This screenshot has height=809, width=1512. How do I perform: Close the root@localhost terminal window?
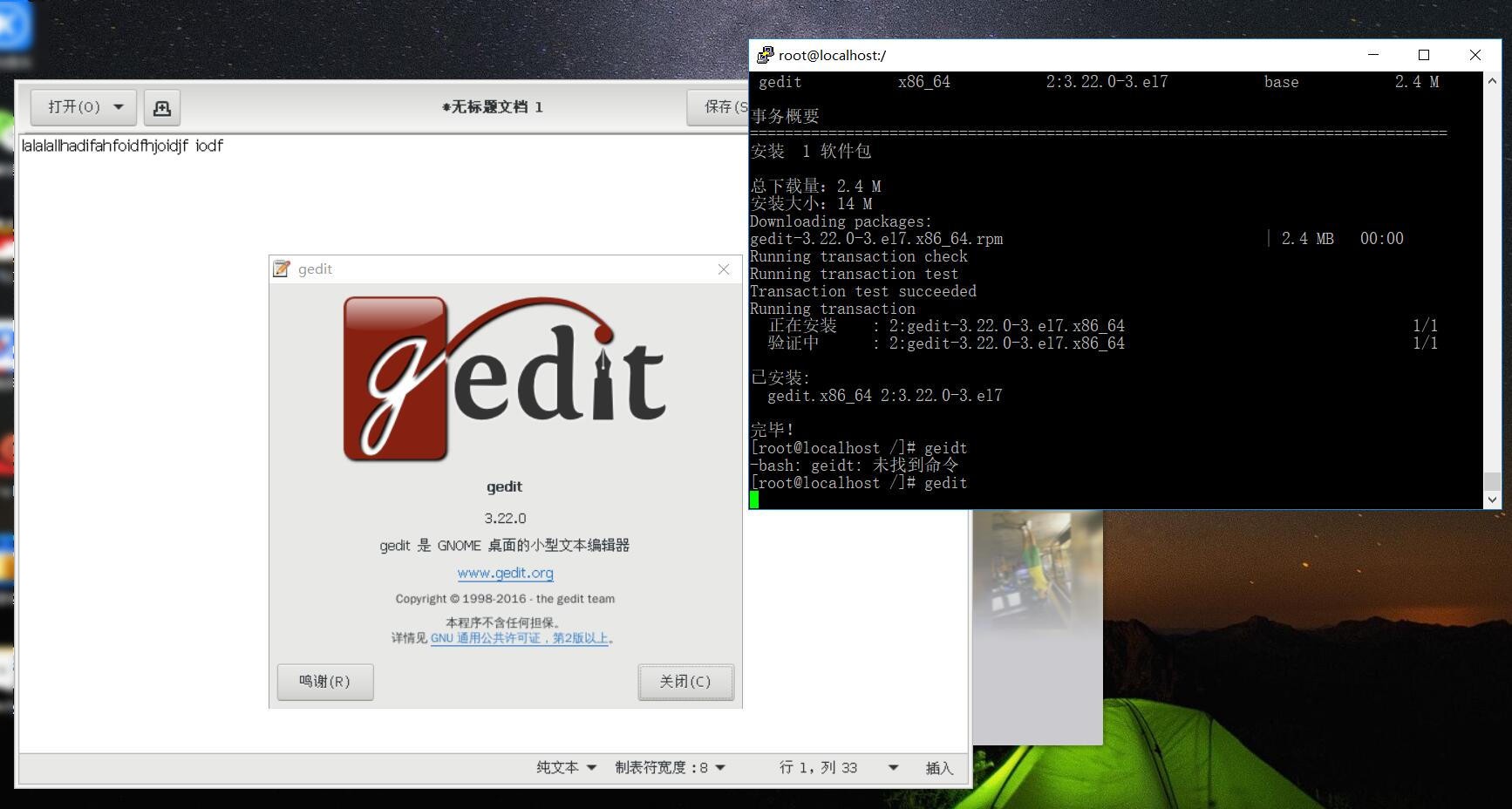click(x=1475, y=55)
